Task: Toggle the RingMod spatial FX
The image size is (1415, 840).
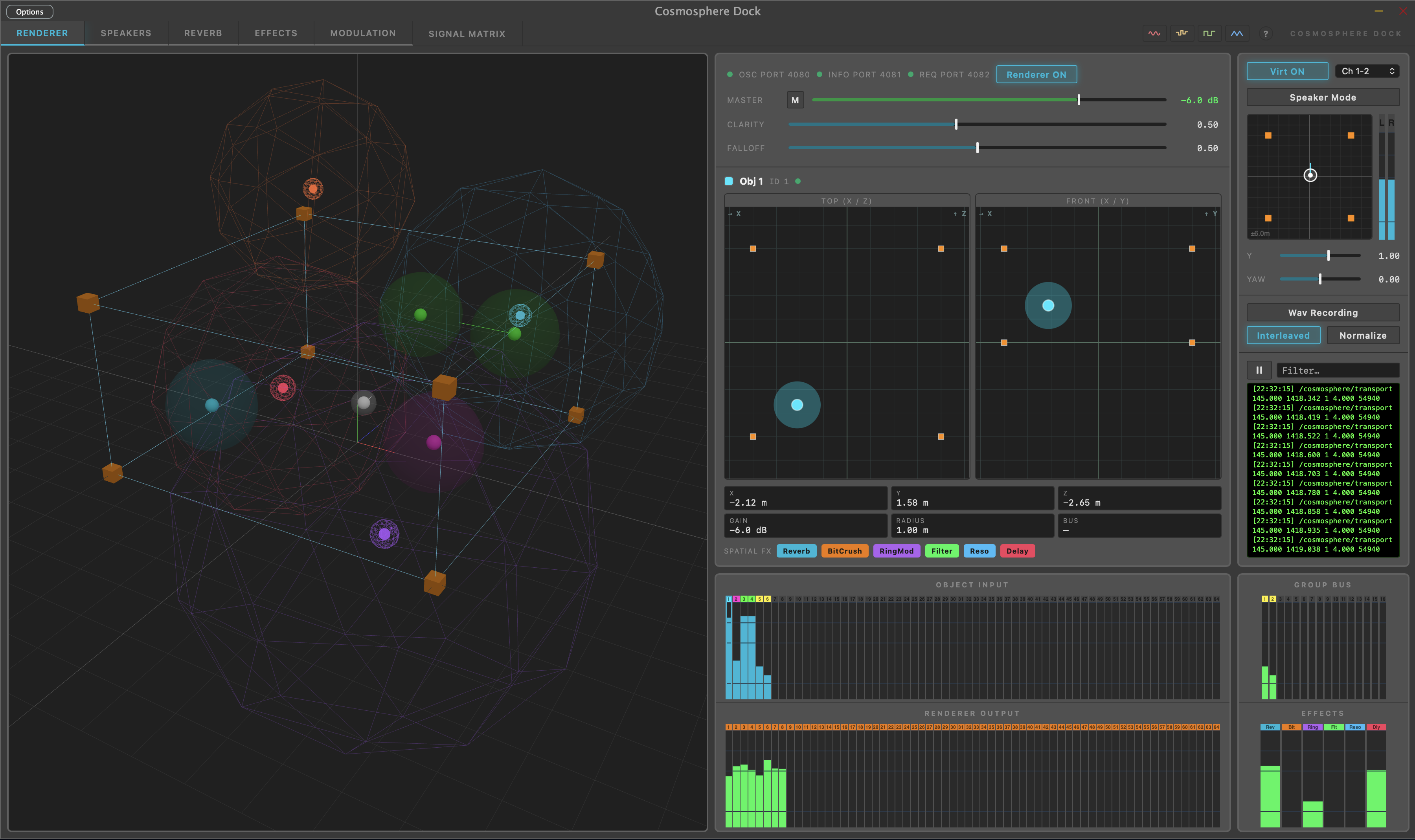Action: click(x=896, y=551)
